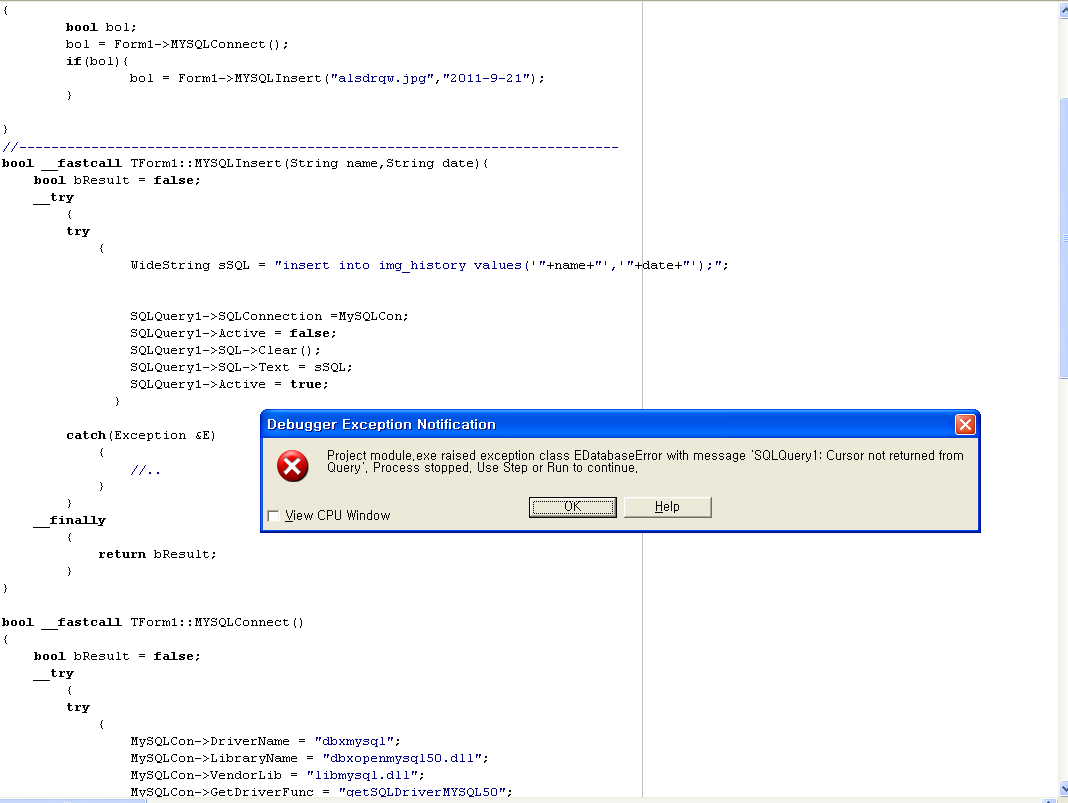Click the vertical scrollbar up arrow
Viewport: 1068px width, 803px height.
tap(1063, 10)
